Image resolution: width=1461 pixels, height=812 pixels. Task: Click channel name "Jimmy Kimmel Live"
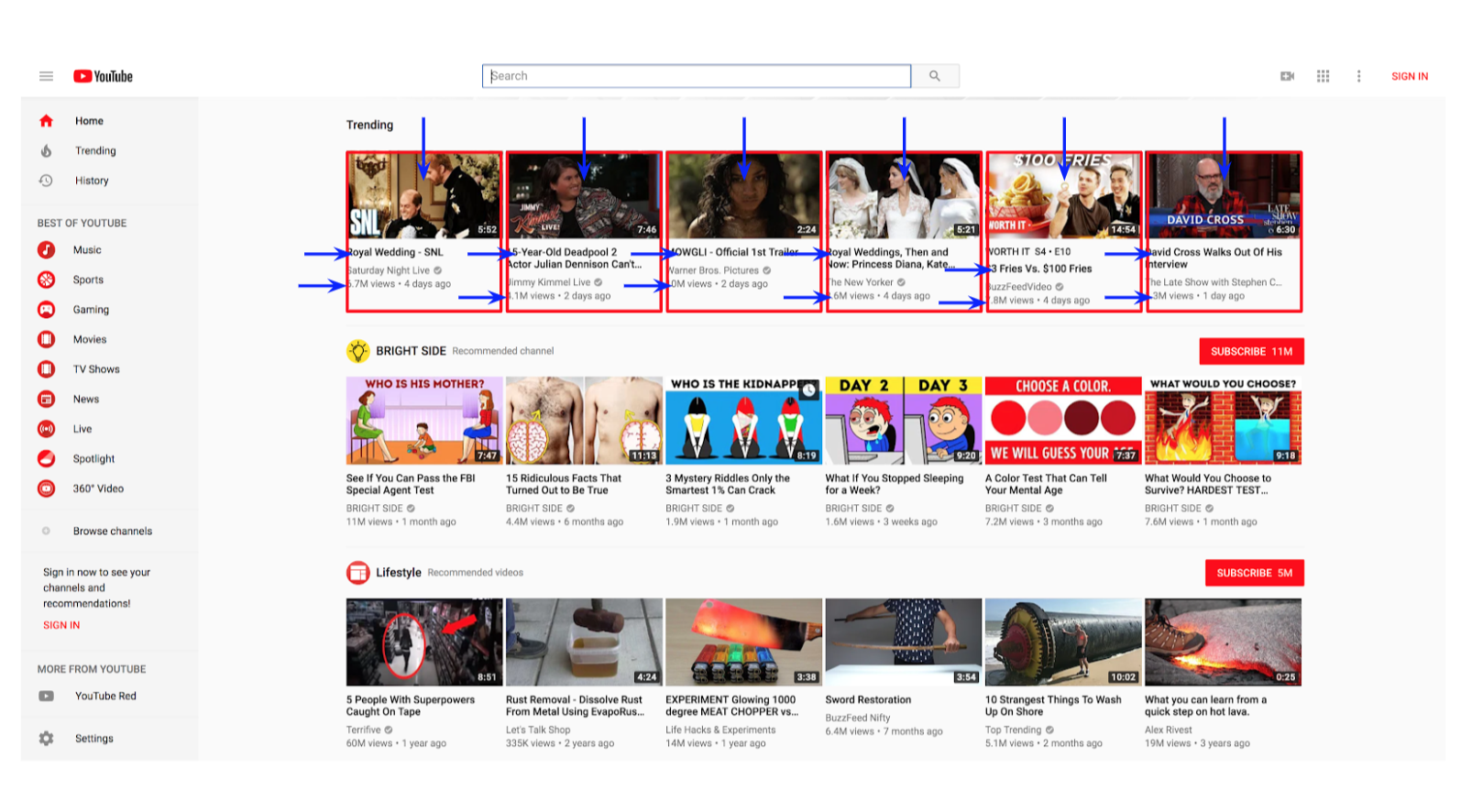click(550, 282)
